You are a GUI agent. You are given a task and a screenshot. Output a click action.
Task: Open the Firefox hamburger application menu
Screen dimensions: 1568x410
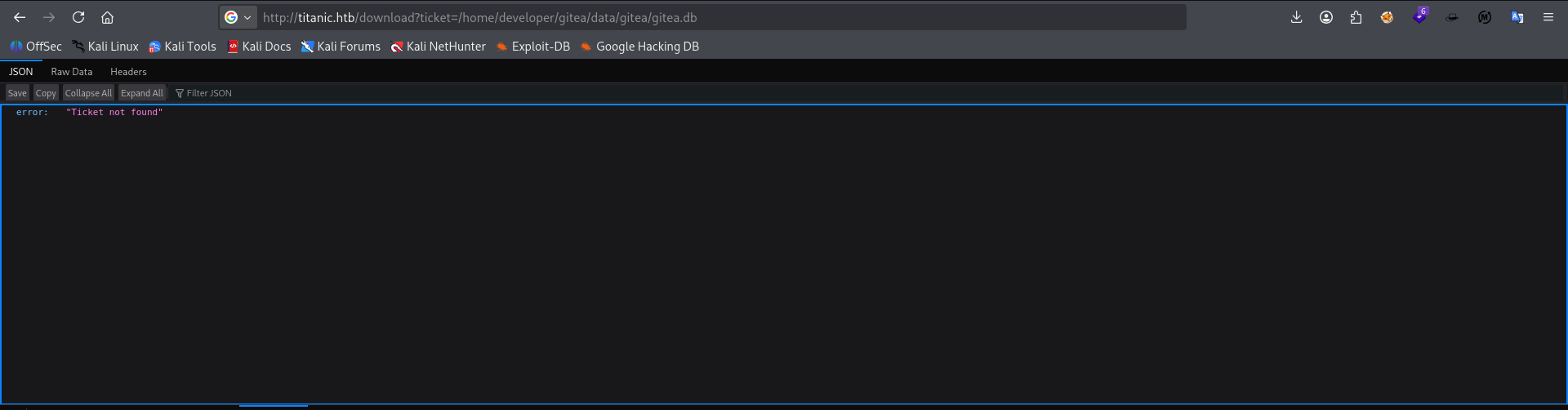[1548, 17]
